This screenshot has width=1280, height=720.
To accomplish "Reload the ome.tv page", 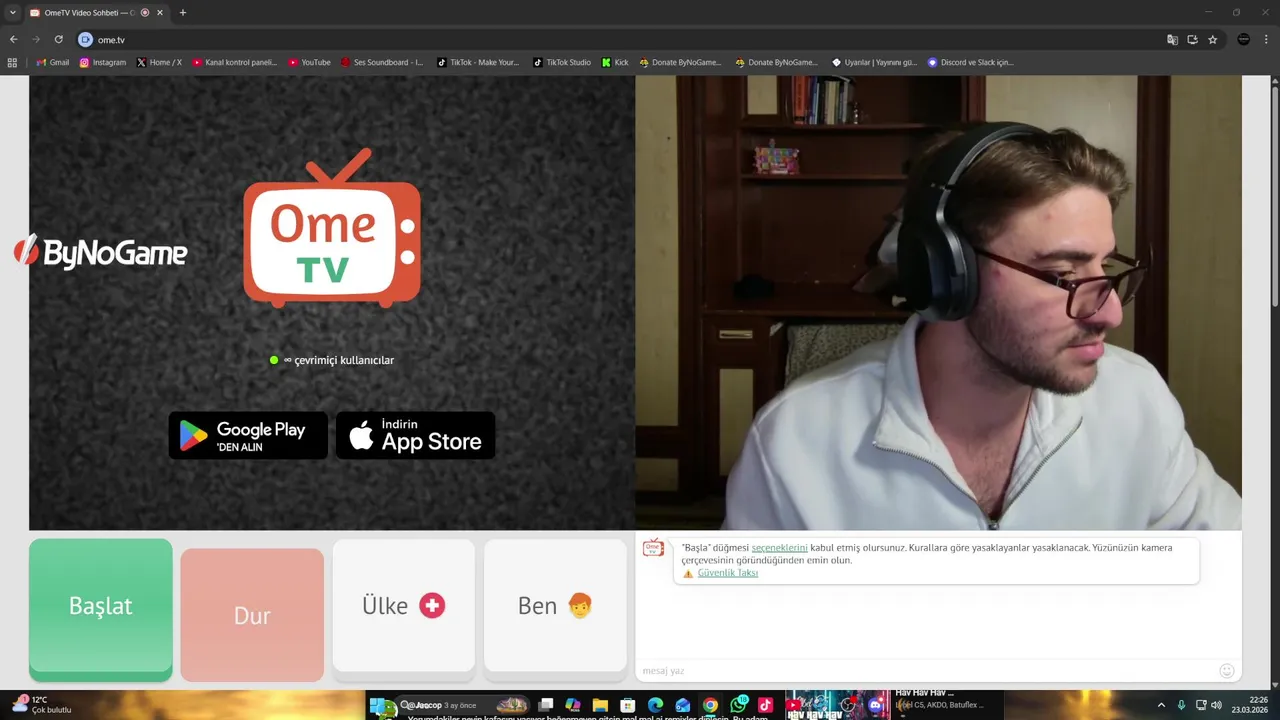I will 58,40.
